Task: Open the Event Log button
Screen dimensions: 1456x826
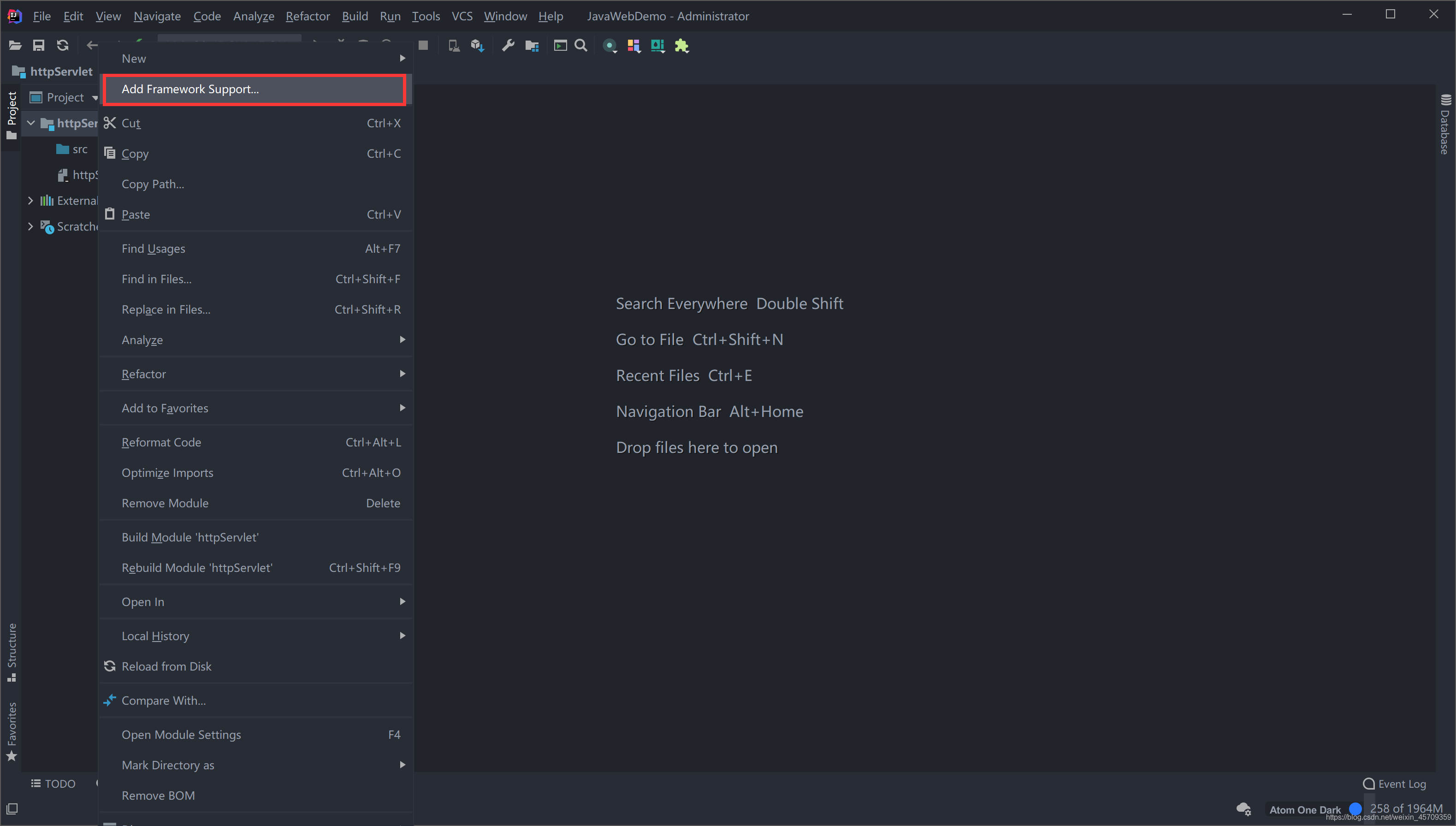Action: click(1395, 784)
